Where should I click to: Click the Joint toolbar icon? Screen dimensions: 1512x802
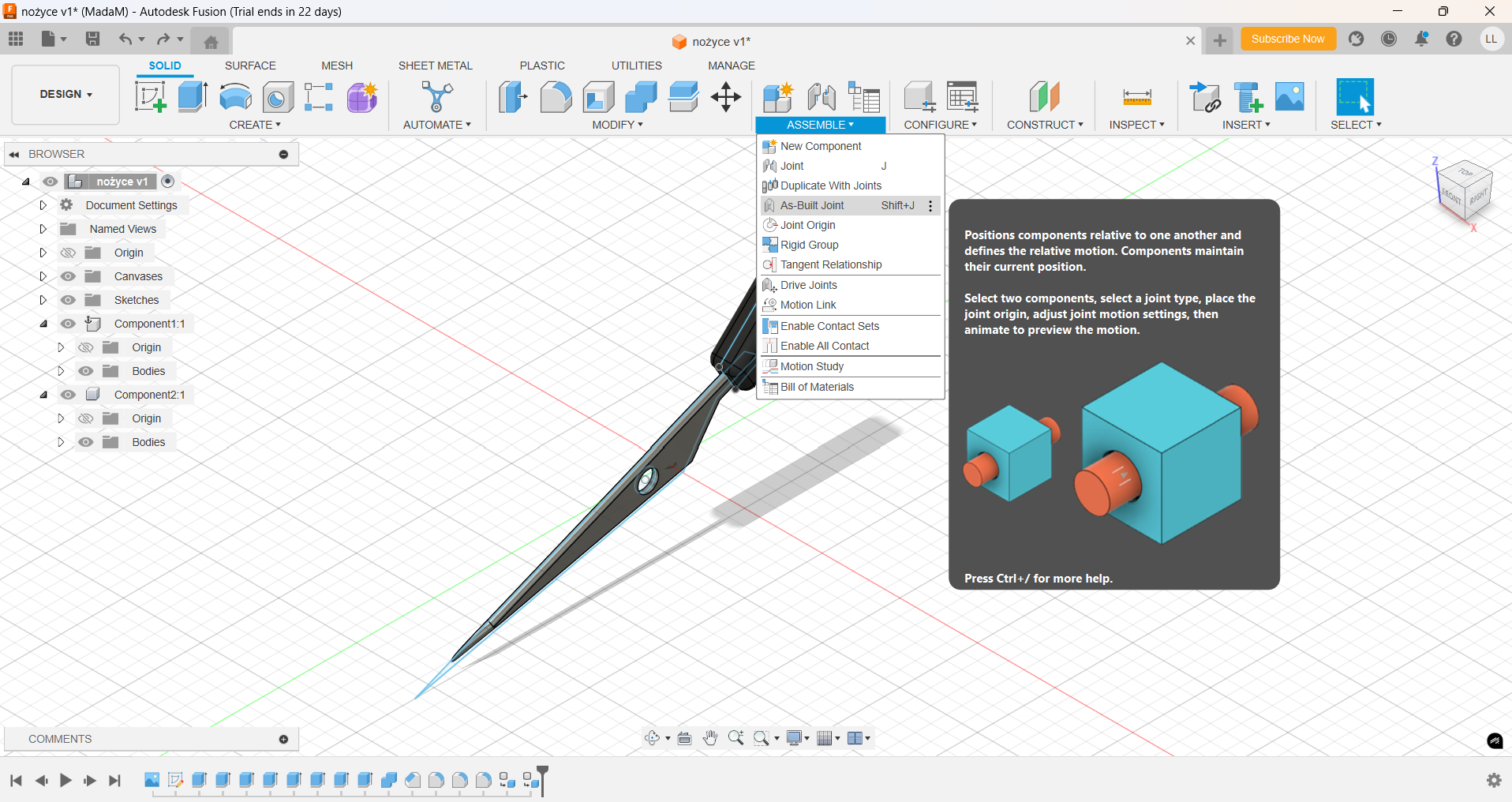pos(821,97)
